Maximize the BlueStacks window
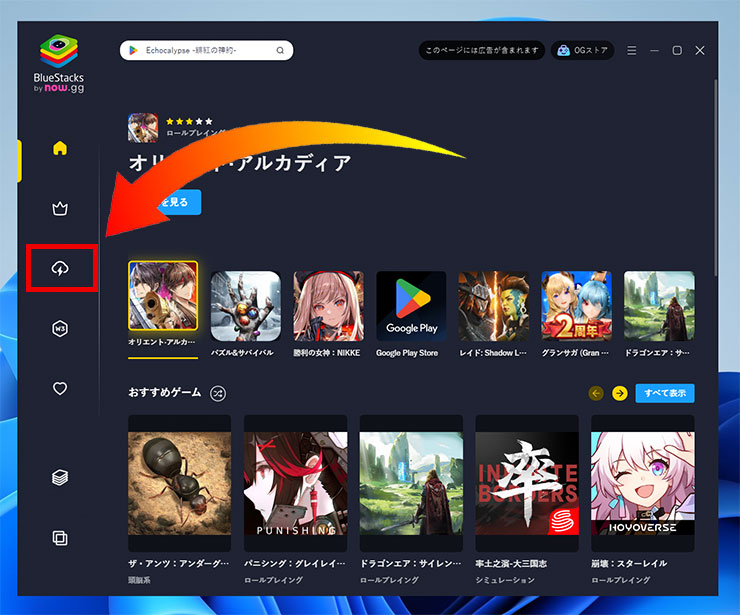 [677, 50]
